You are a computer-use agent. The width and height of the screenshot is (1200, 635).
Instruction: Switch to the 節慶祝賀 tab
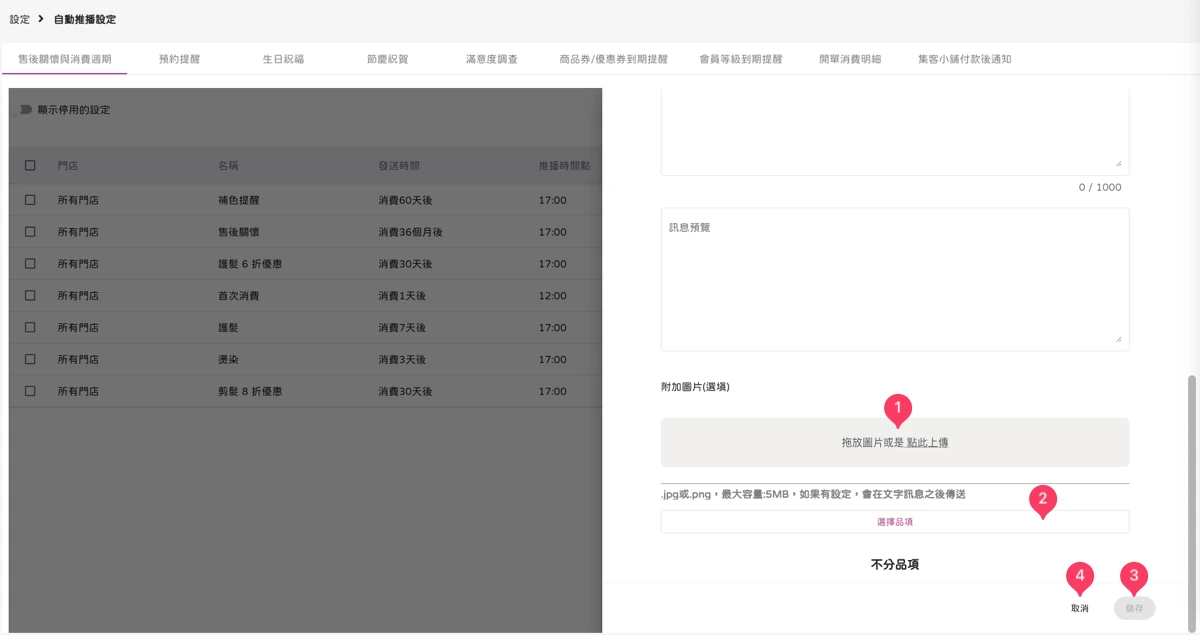pyautogui.click(x=388, y=59)
